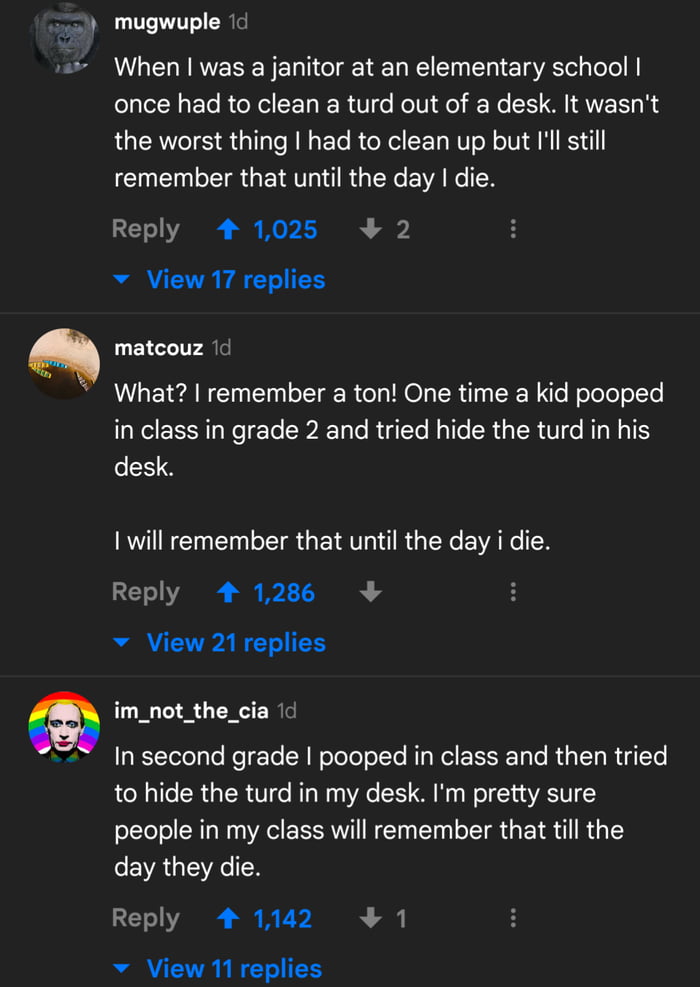Expand View 21 replies
Viewport: 700px width, 987px height.
pyautogui.click(x=235, y=643)
